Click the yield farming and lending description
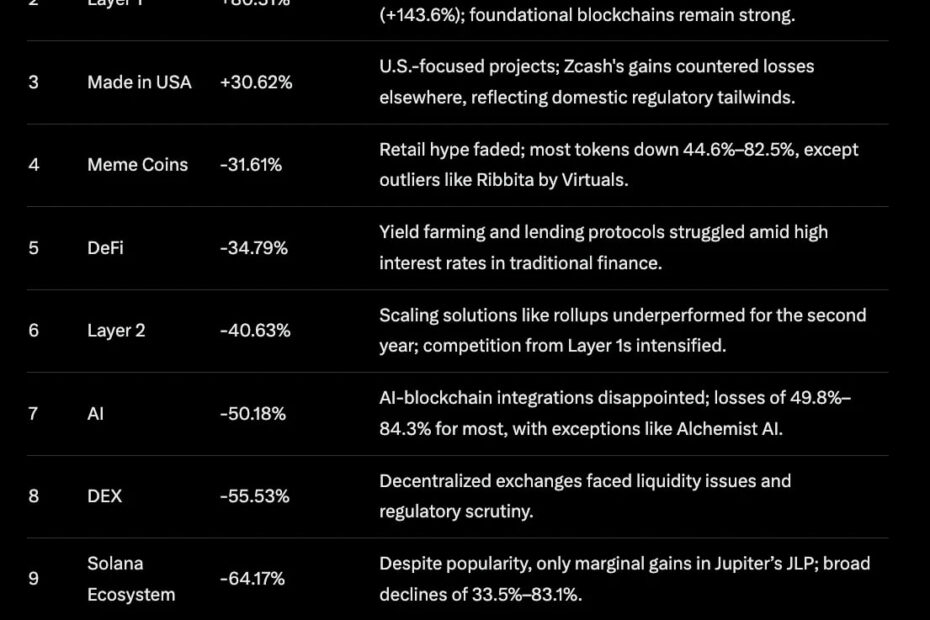The width and height of the screenshot is (930, 620). (604, 247)
